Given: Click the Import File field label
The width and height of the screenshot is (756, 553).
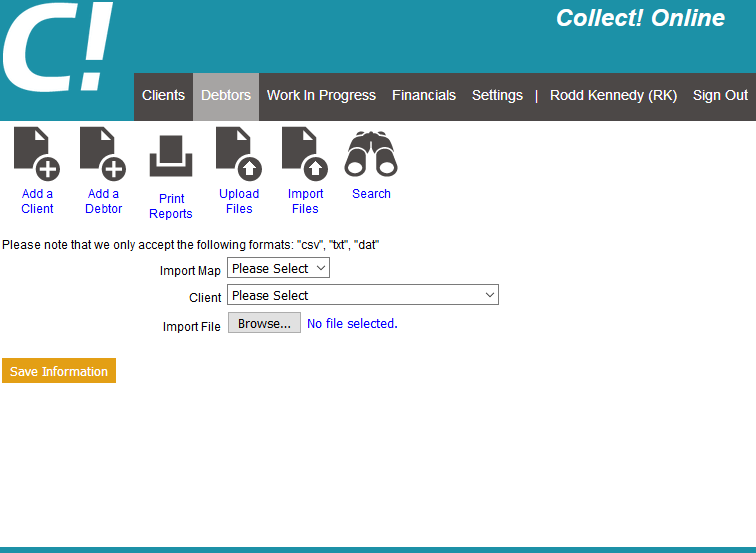Looking at the screenshot, I should pos(191,326).
